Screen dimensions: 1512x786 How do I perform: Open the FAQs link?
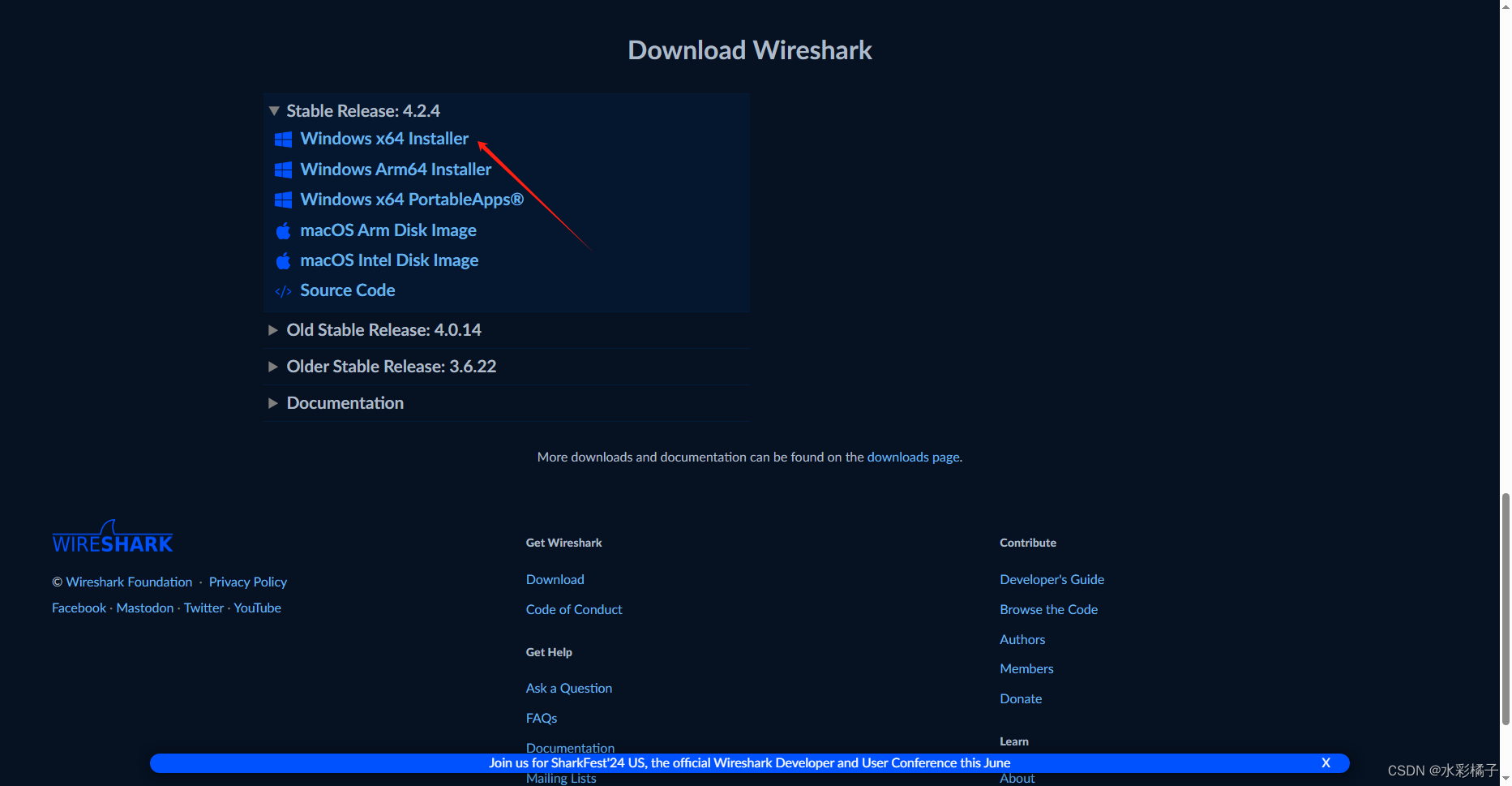pyautogui.click(x=542, y=719)
